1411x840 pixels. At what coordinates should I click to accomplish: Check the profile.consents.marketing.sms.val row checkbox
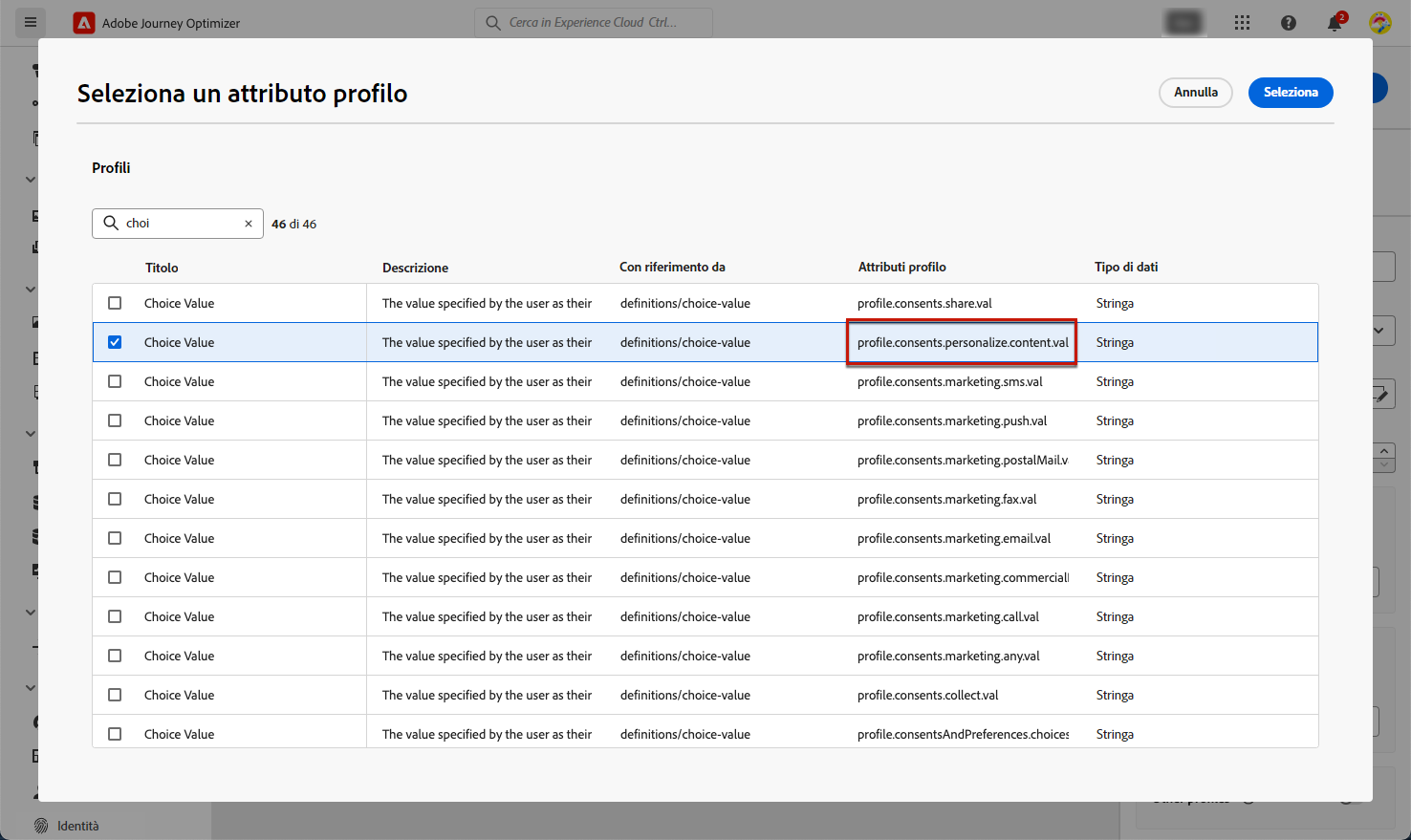coord(115,381)
